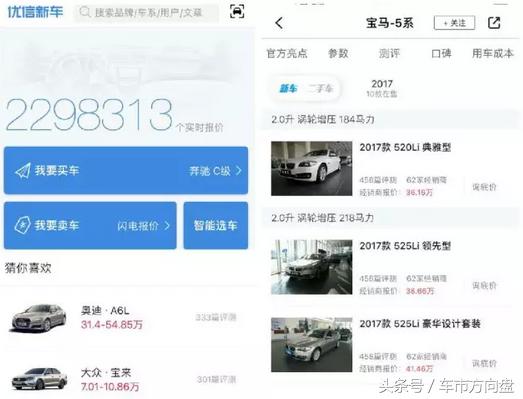Go back with the left arrow
Viewport: 523px width, 399px height.
(x=279, y=23)
